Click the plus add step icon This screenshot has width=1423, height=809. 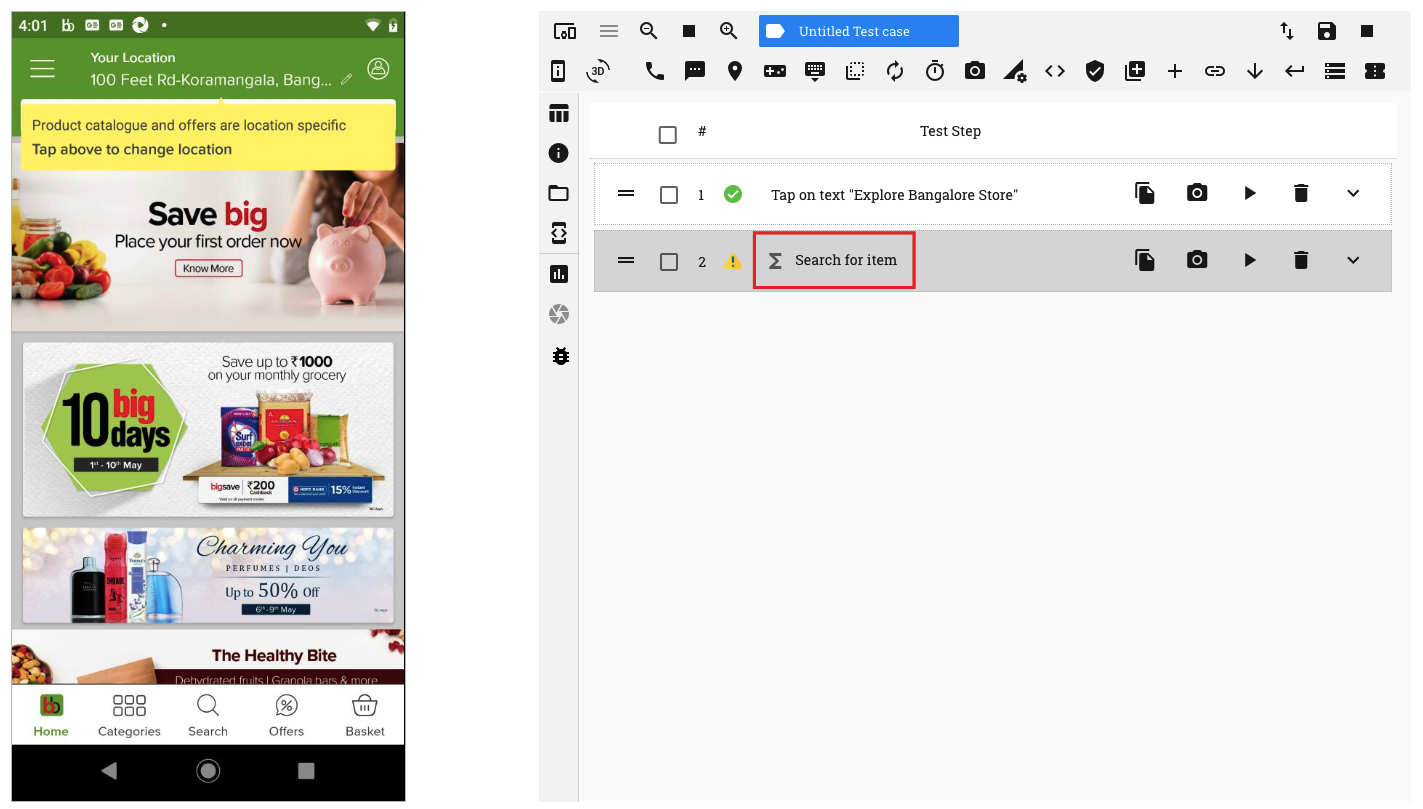(1175, 71)
